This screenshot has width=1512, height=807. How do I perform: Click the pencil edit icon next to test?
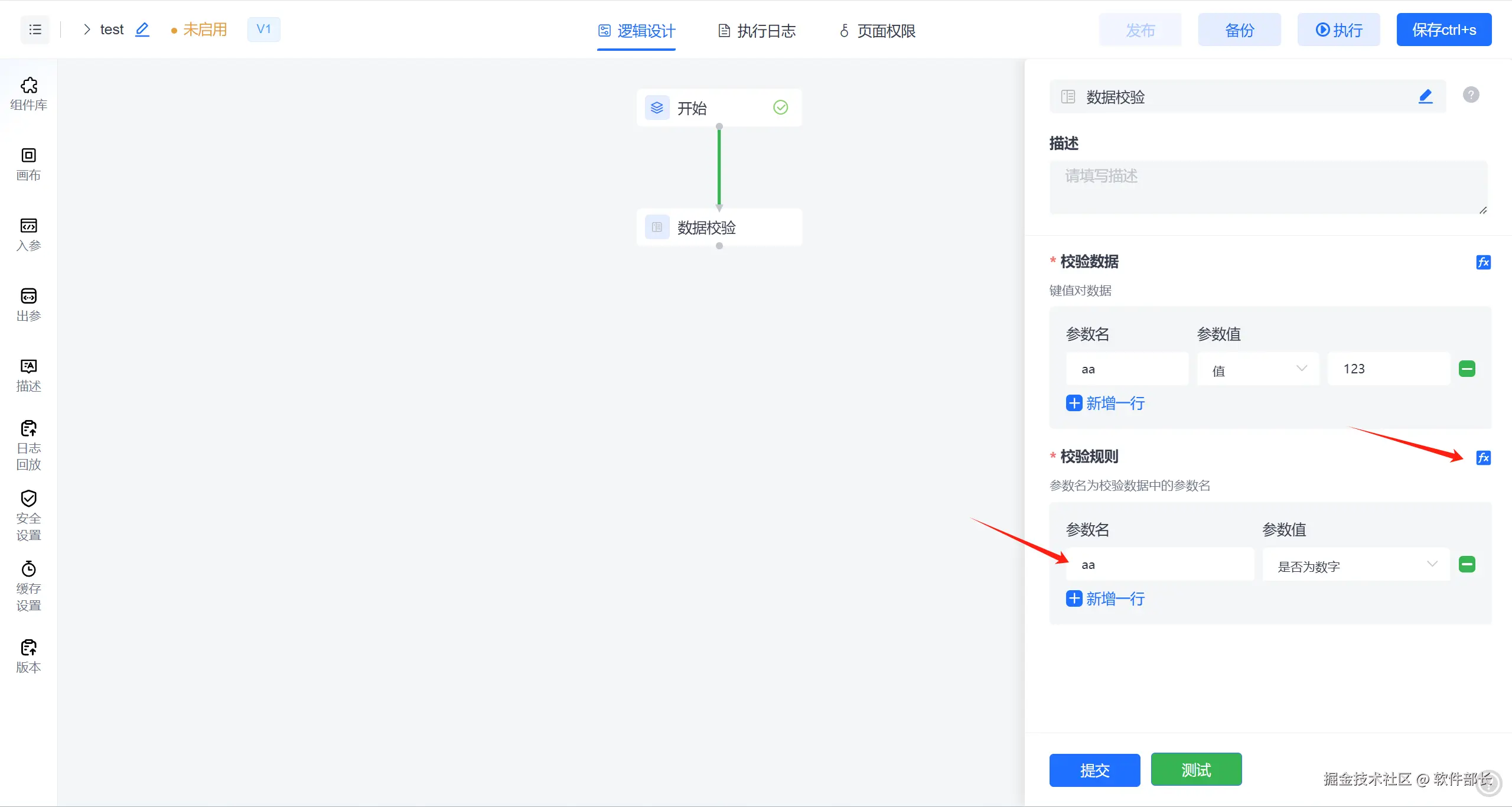(142, 30)
